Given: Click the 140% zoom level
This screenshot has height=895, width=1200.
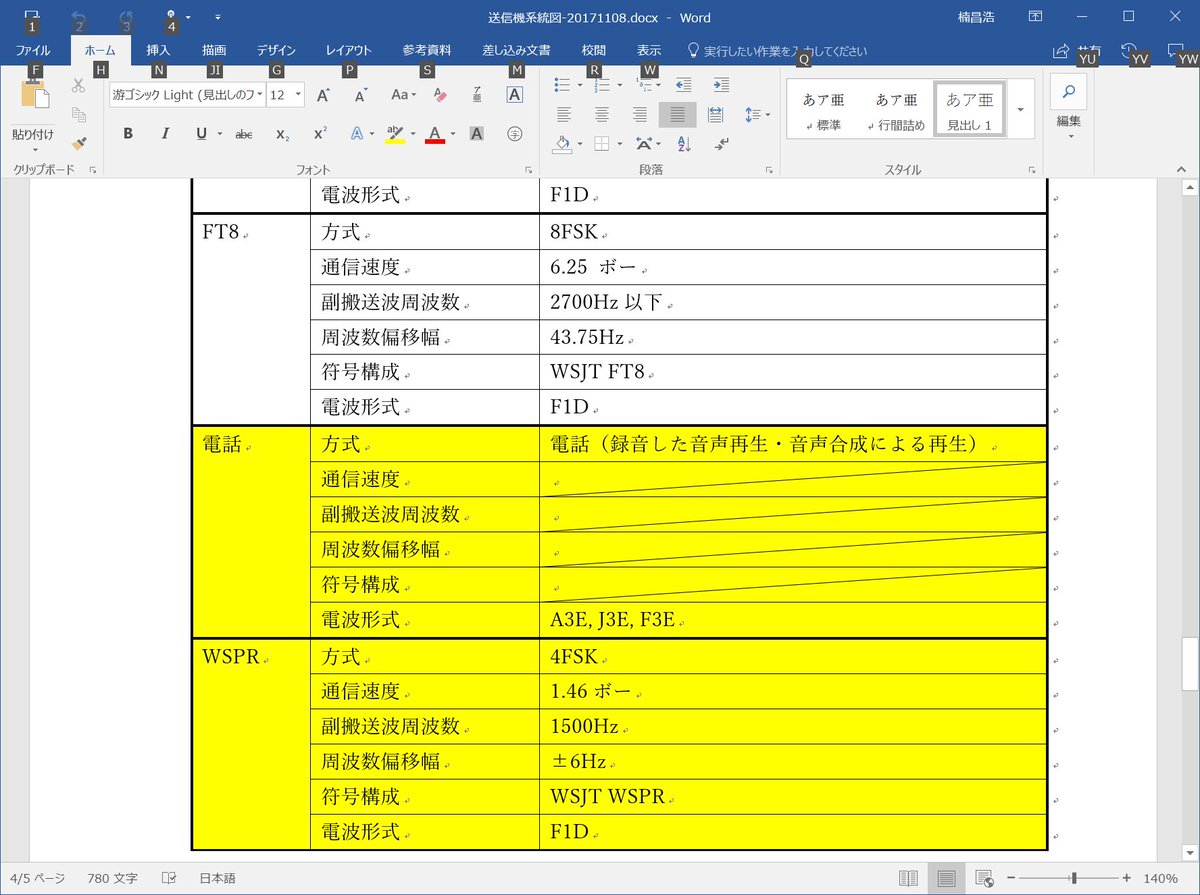Looking at the screenshot, I should pos(1161,878).
